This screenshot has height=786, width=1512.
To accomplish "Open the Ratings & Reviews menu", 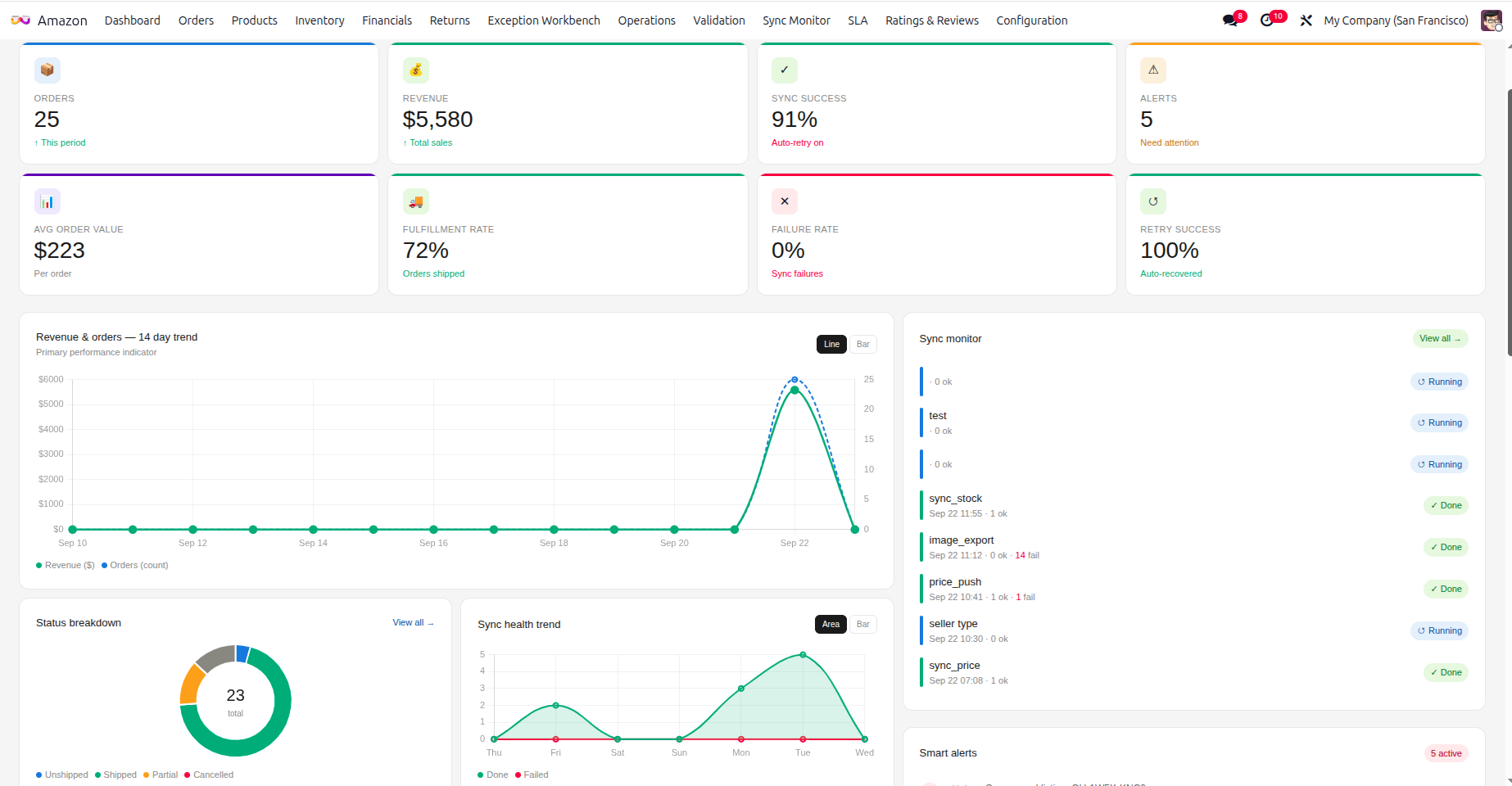I will 932,20.
